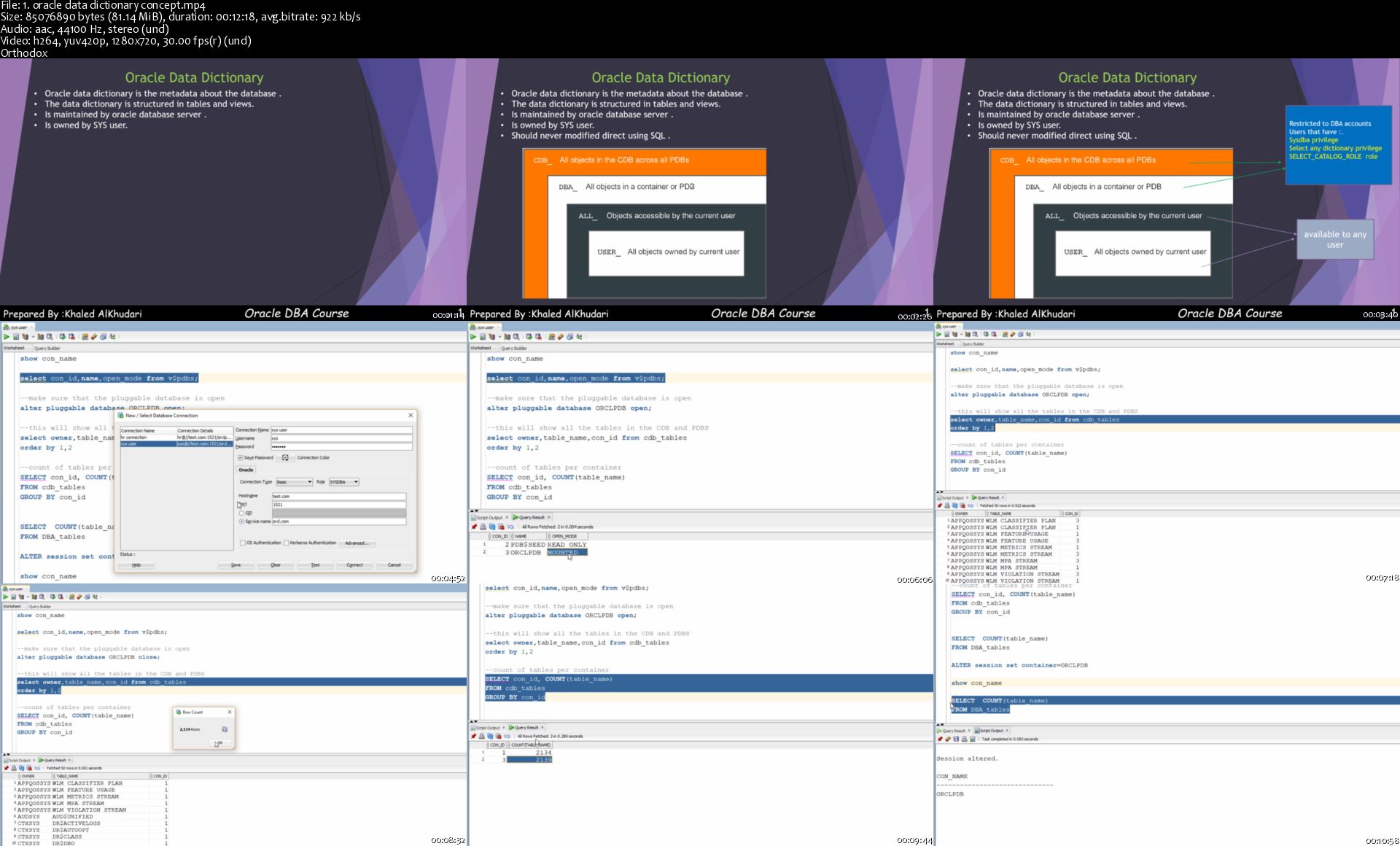Click Run Script icon in the 00:04:52 frame
Screen dimensions: 1400x846
[x=16, y=337]
